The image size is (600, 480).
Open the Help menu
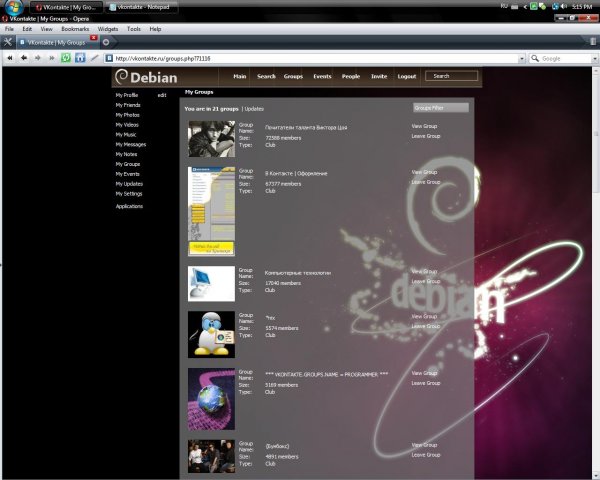(155, 29)
